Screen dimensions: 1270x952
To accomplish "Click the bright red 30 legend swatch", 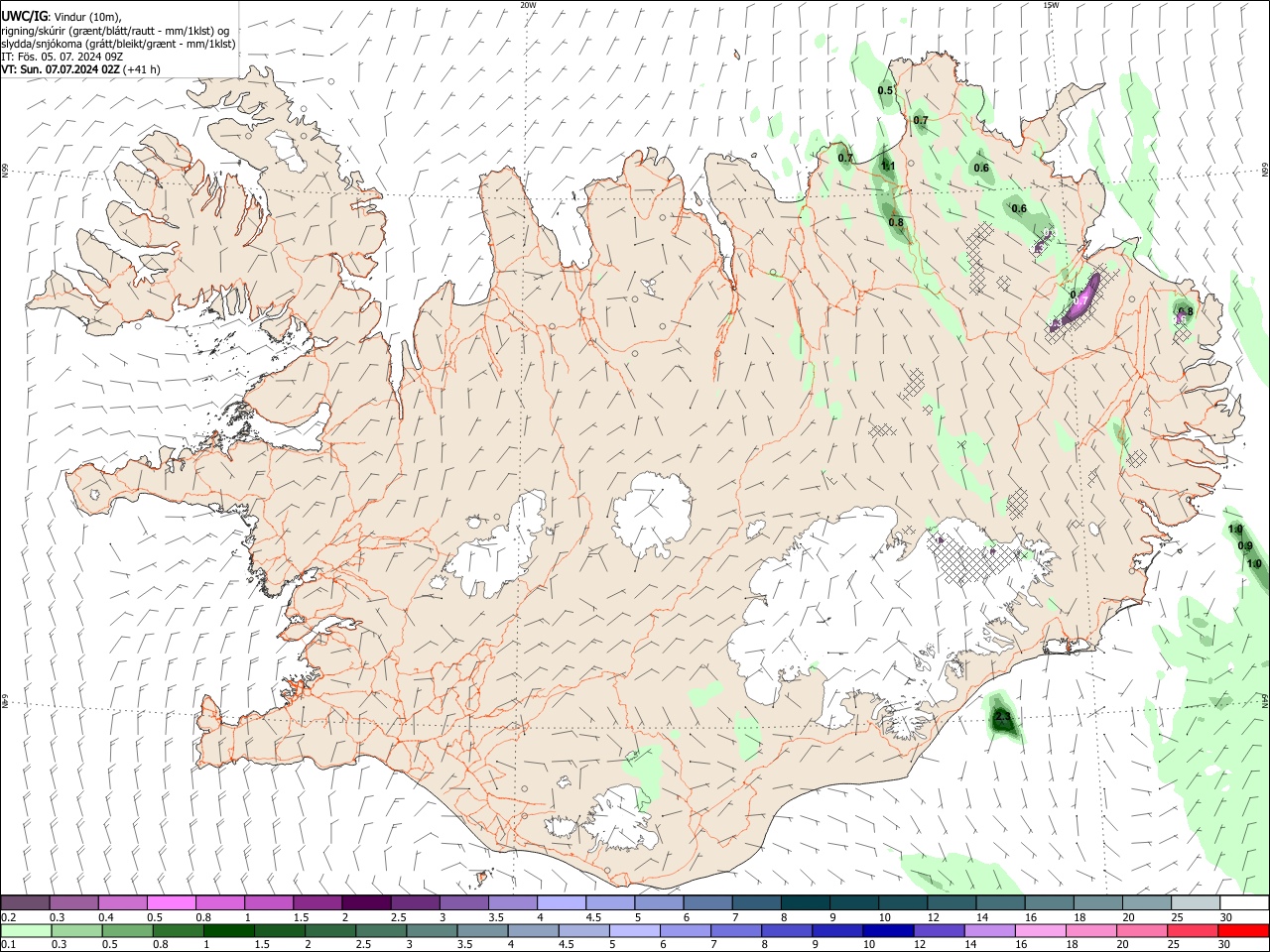I will click(x=1243, y=930).
